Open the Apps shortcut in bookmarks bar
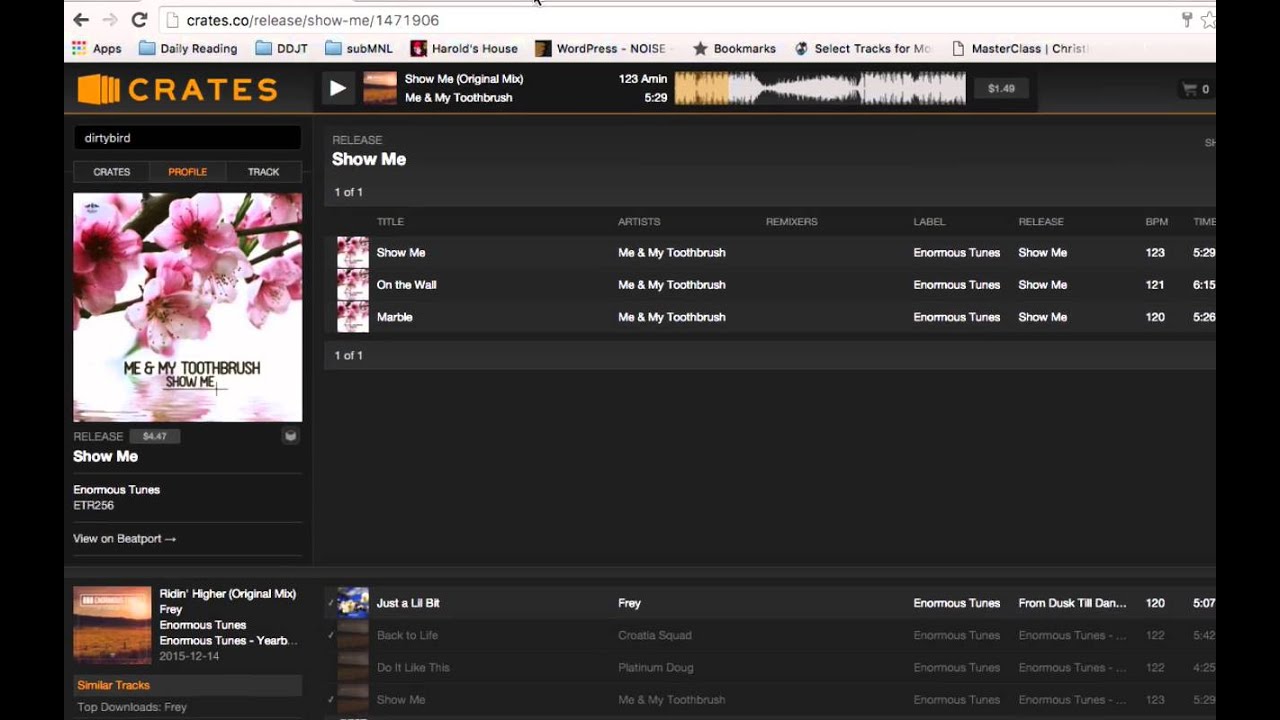1280x720 pixels. click(x=96, y=48)
